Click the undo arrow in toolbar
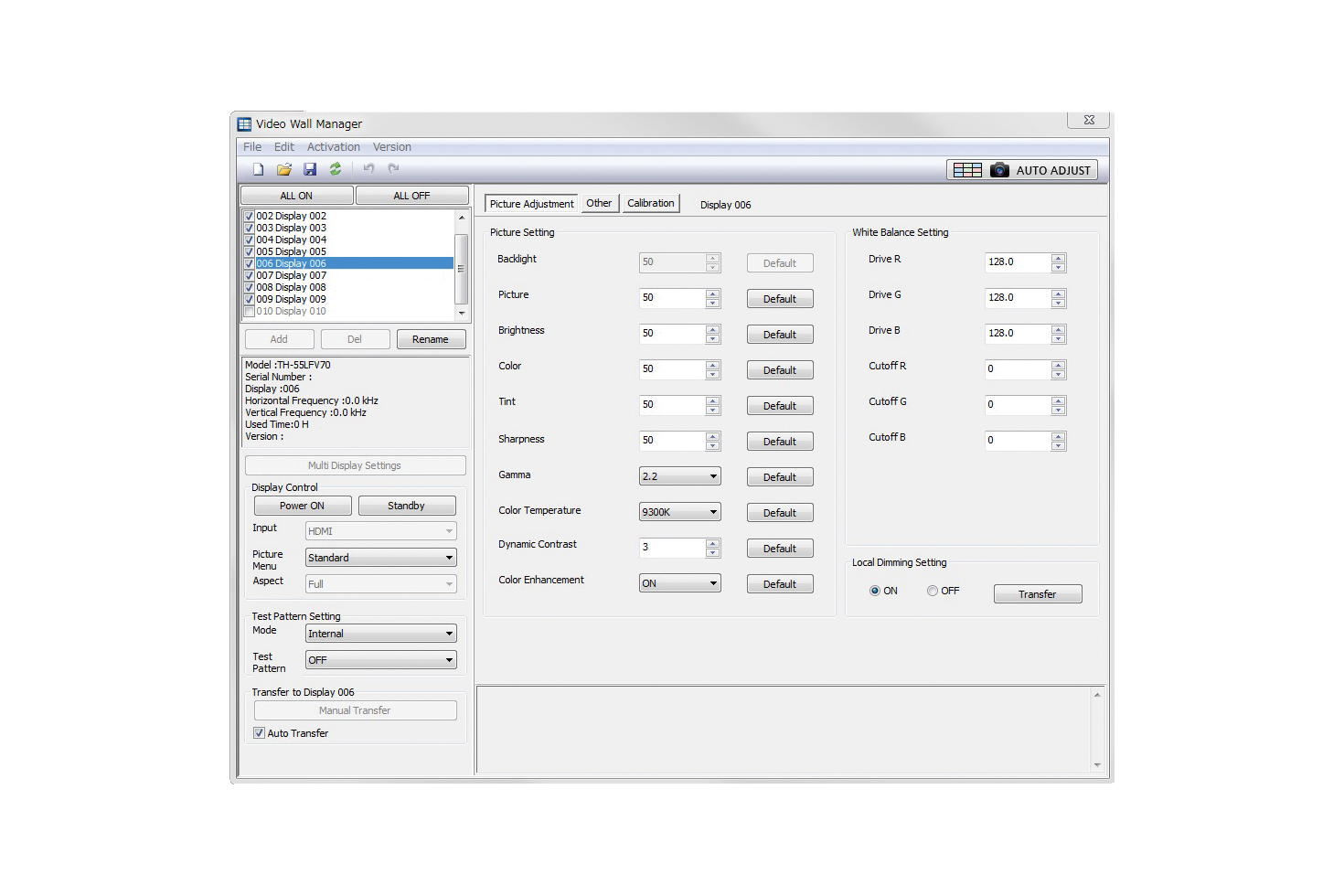Viewport: 1344px width, 896px height. pyautogui.click(x=368, y=168)
